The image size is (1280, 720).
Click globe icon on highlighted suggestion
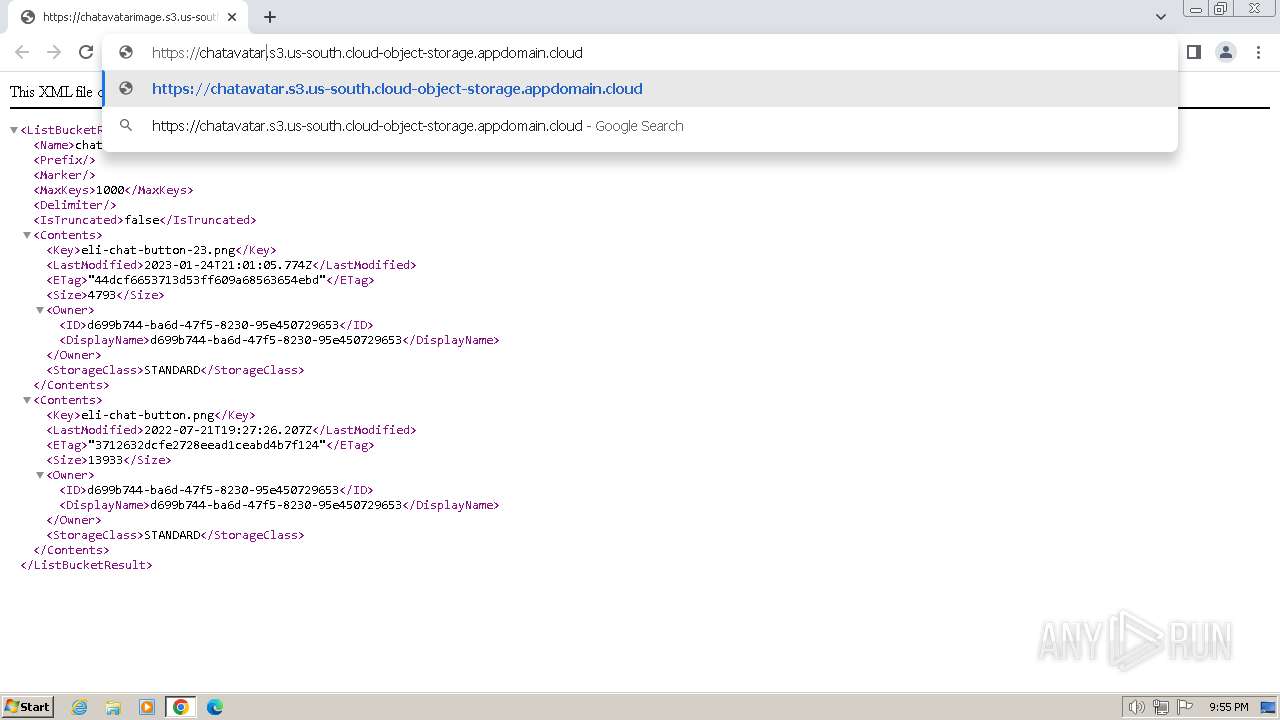tap(126, 89)
